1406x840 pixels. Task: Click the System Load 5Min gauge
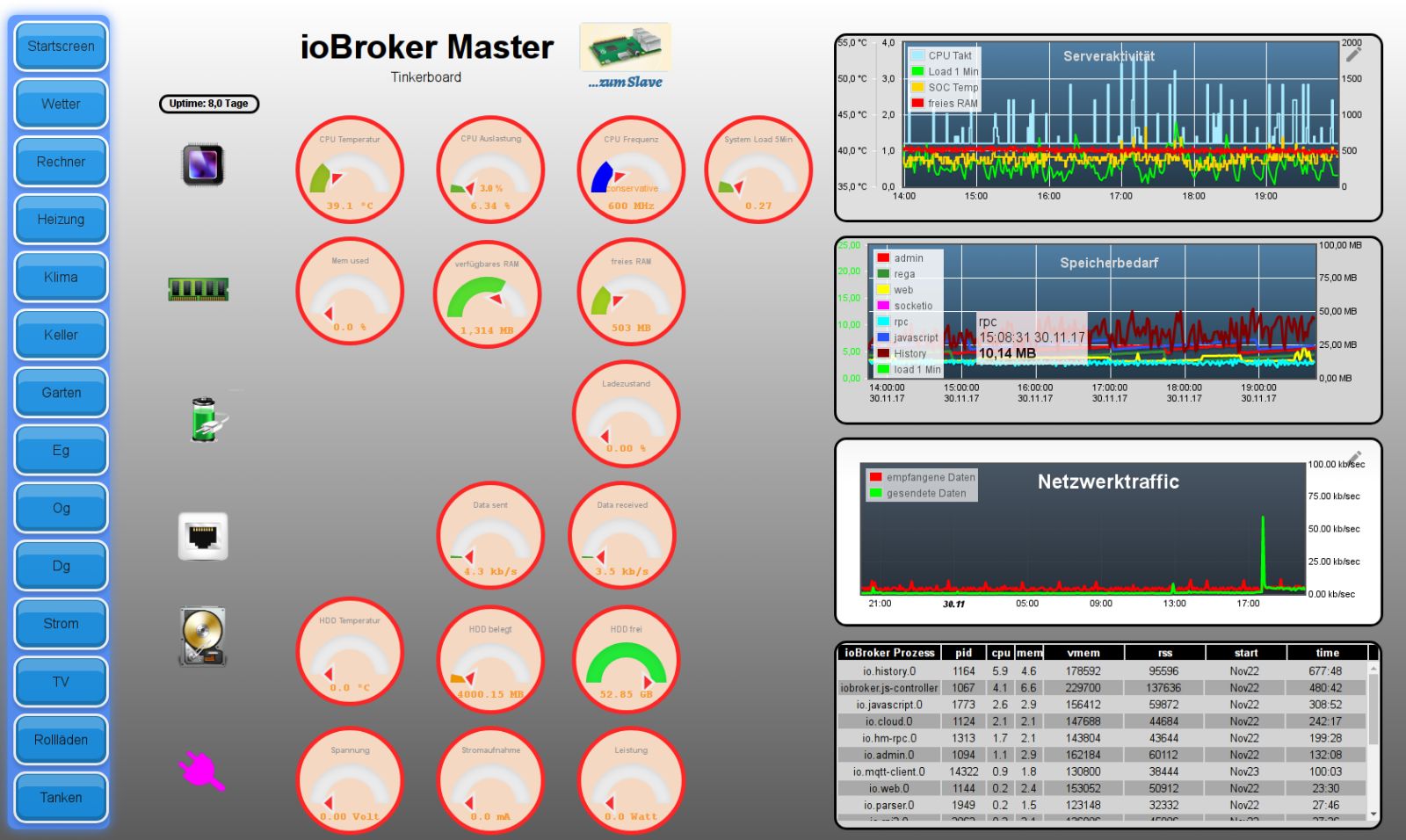point(758,170)
